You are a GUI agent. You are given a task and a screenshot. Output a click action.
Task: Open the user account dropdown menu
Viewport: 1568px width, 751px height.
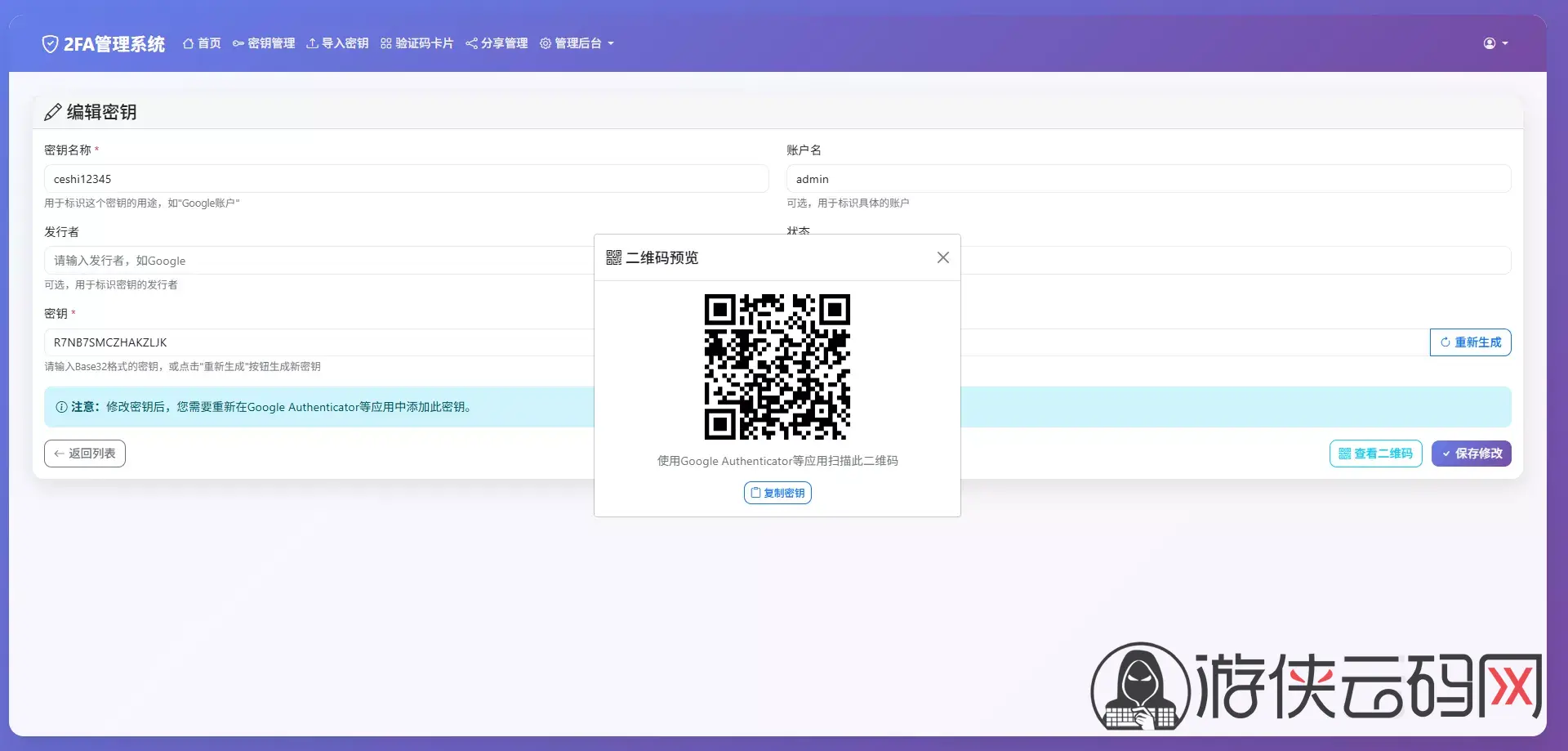click(x=1495, y=43)
